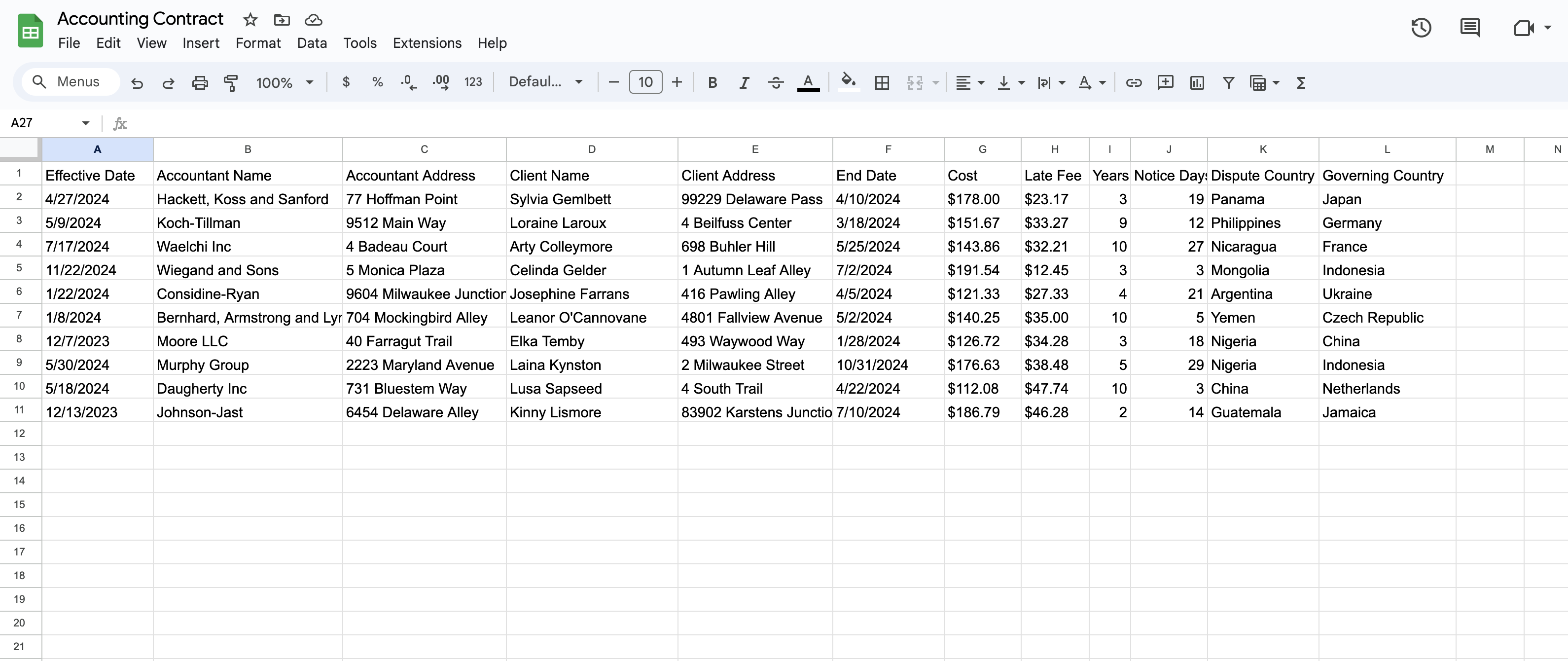
Task: Click the Move to folder icon
Action: [x=281, y=20]
